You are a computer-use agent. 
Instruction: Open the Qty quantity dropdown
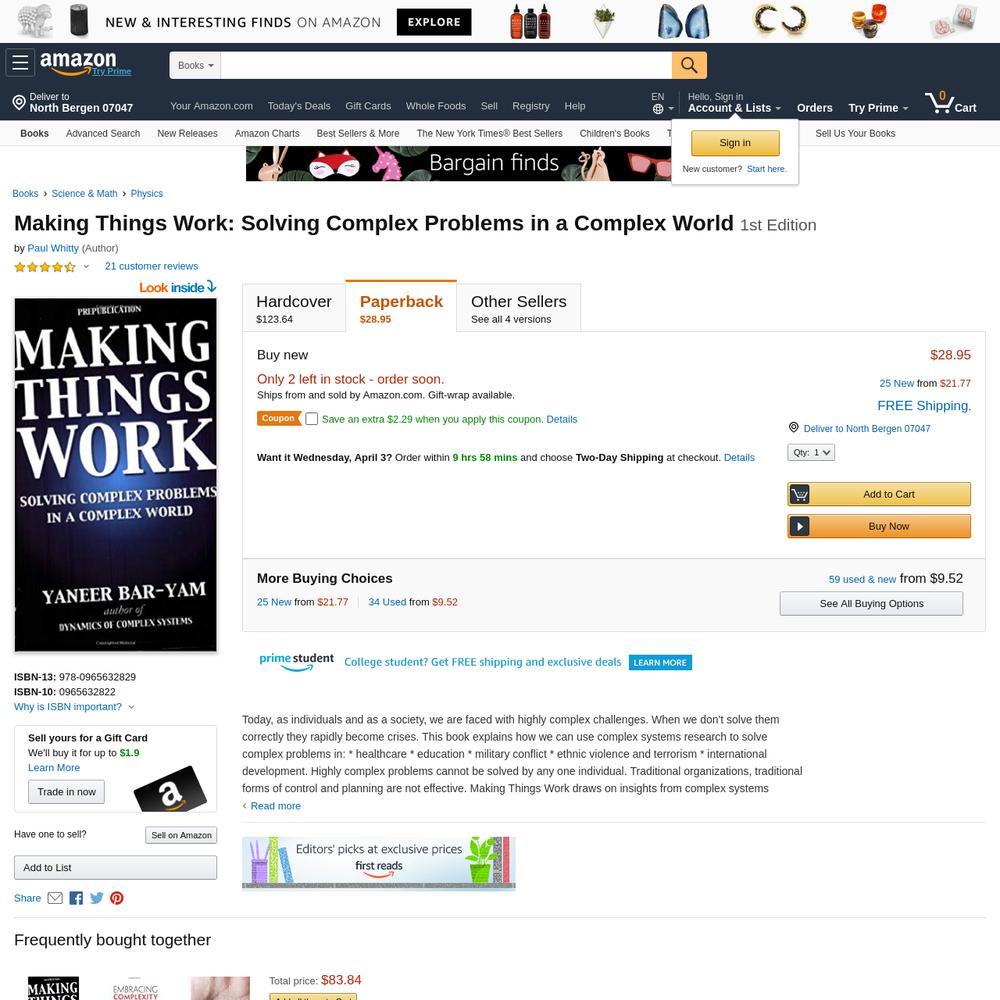tap(811, 452)
